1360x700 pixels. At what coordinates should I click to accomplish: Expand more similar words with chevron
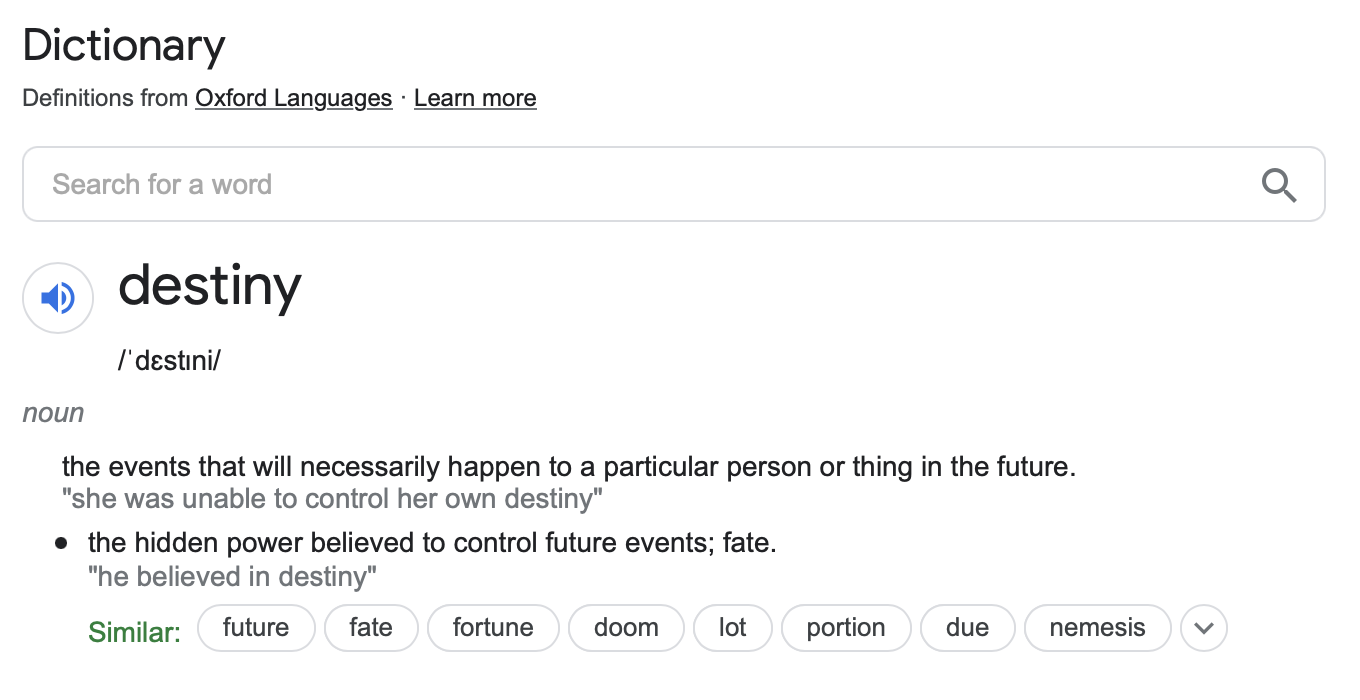tap(1203, 628)
